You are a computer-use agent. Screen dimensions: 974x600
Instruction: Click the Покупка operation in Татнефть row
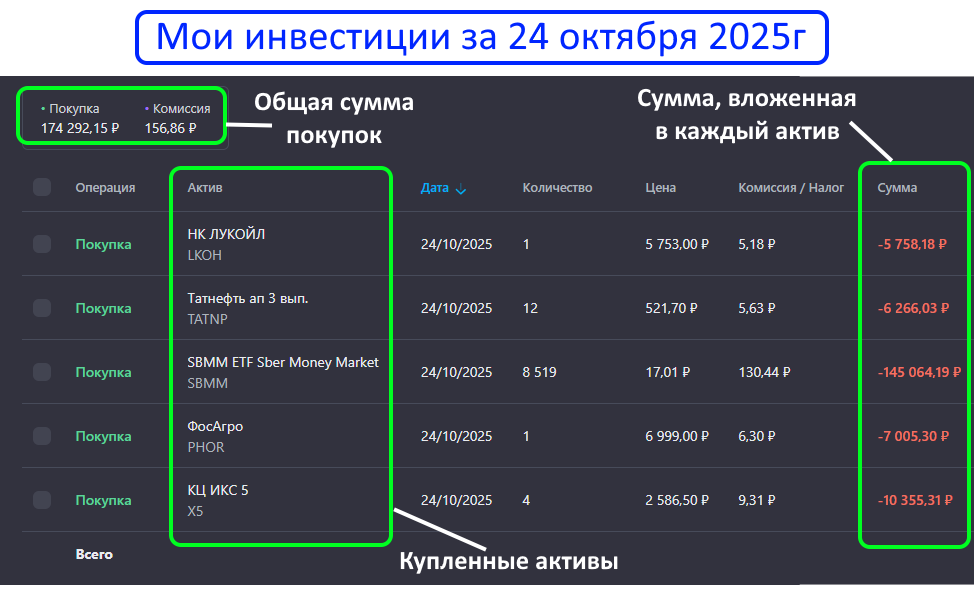click(x=103, y=308)
